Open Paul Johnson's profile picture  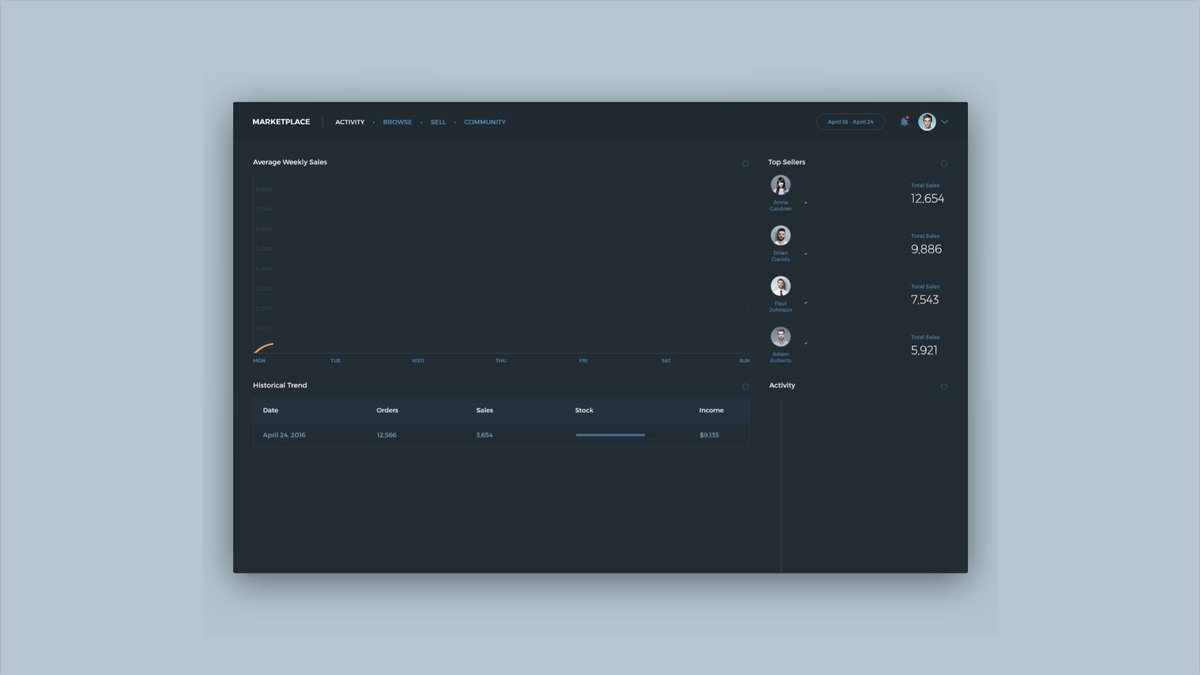(780, 285)
